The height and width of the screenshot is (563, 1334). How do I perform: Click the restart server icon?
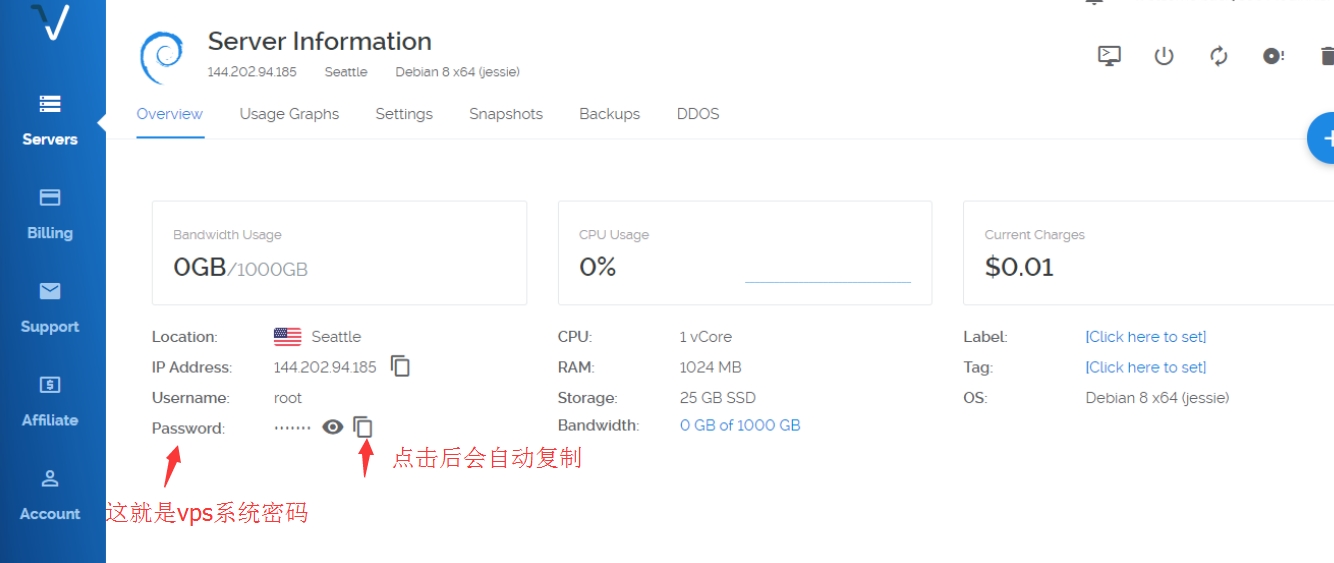point(1218,56)
